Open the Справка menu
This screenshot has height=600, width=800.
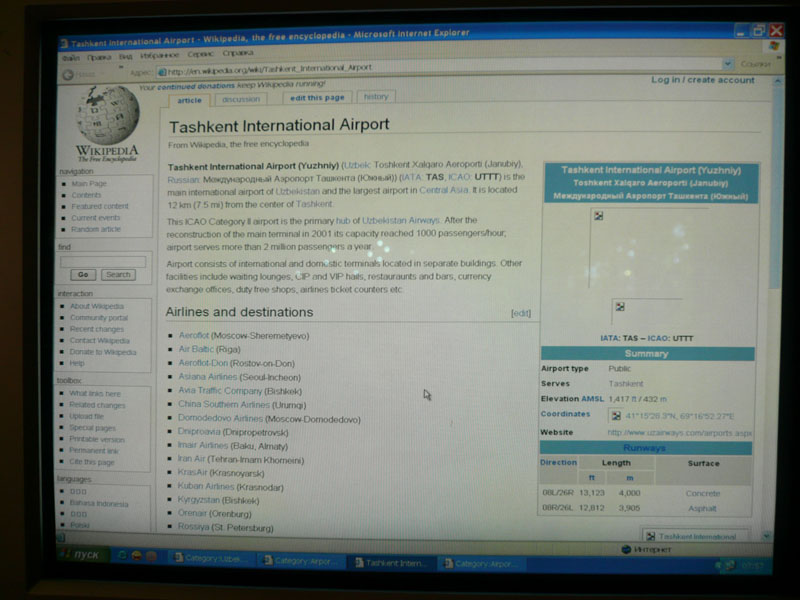pos(238,53)
